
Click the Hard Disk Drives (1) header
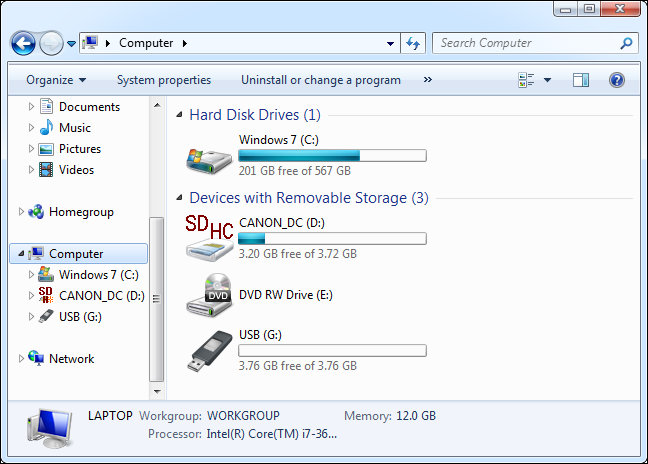click(255, 115)
